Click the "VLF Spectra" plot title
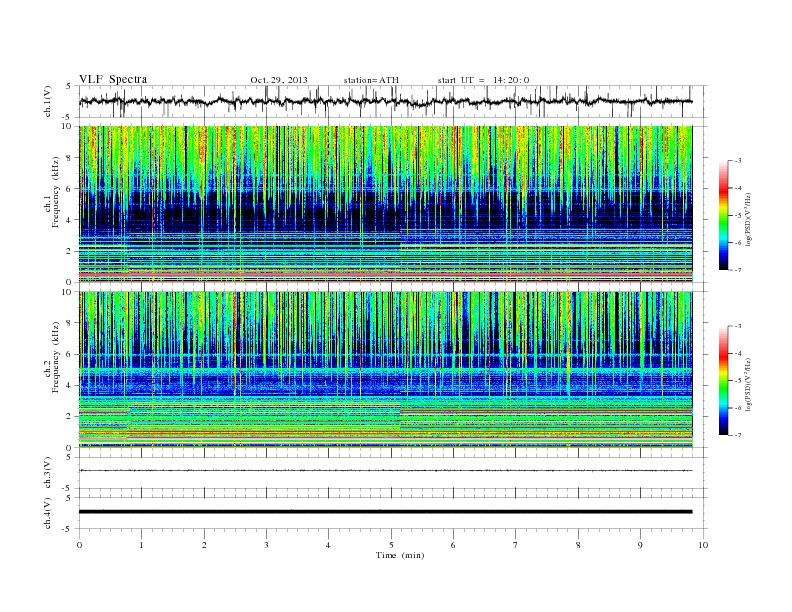 point(113,79)
